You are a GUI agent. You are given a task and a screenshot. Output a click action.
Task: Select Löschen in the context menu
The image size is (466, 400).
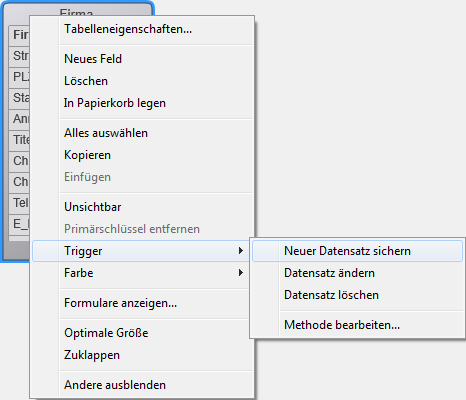point(142,81)
